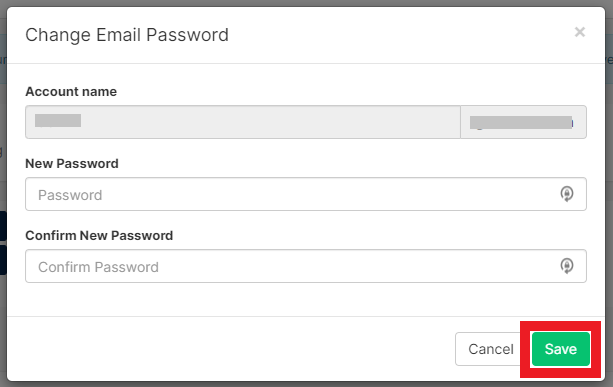The height and width of the screenshot is (387, 613).
Task: Click empty header space right of the title
Action: pos(401,35)
